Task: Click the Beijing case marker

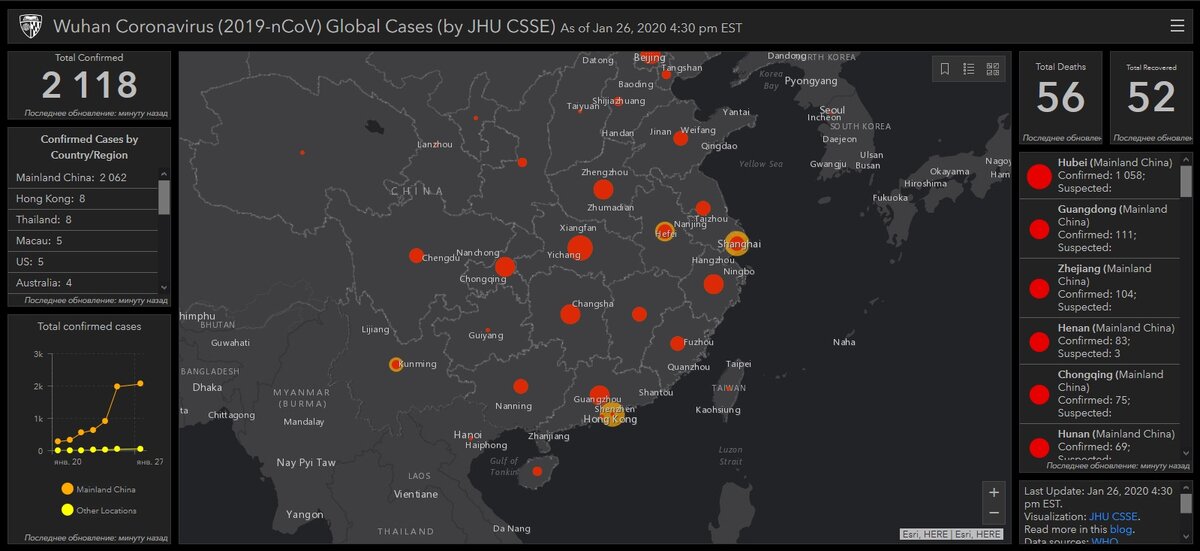Action: [x=650, y=56]
